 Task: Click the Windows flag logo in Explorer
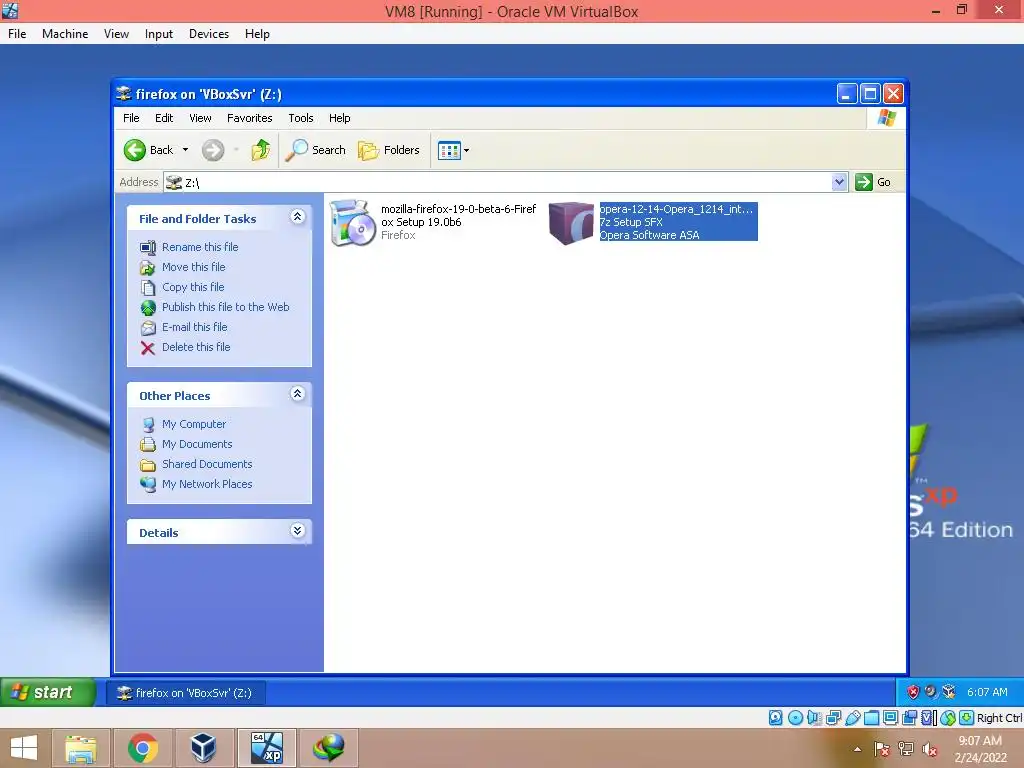(886, 118)
